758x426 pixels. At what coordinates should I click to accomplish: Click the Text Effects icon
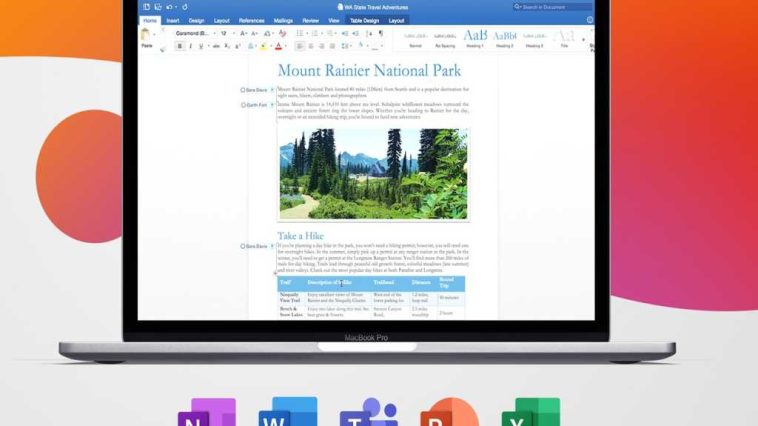click(250, 46)
